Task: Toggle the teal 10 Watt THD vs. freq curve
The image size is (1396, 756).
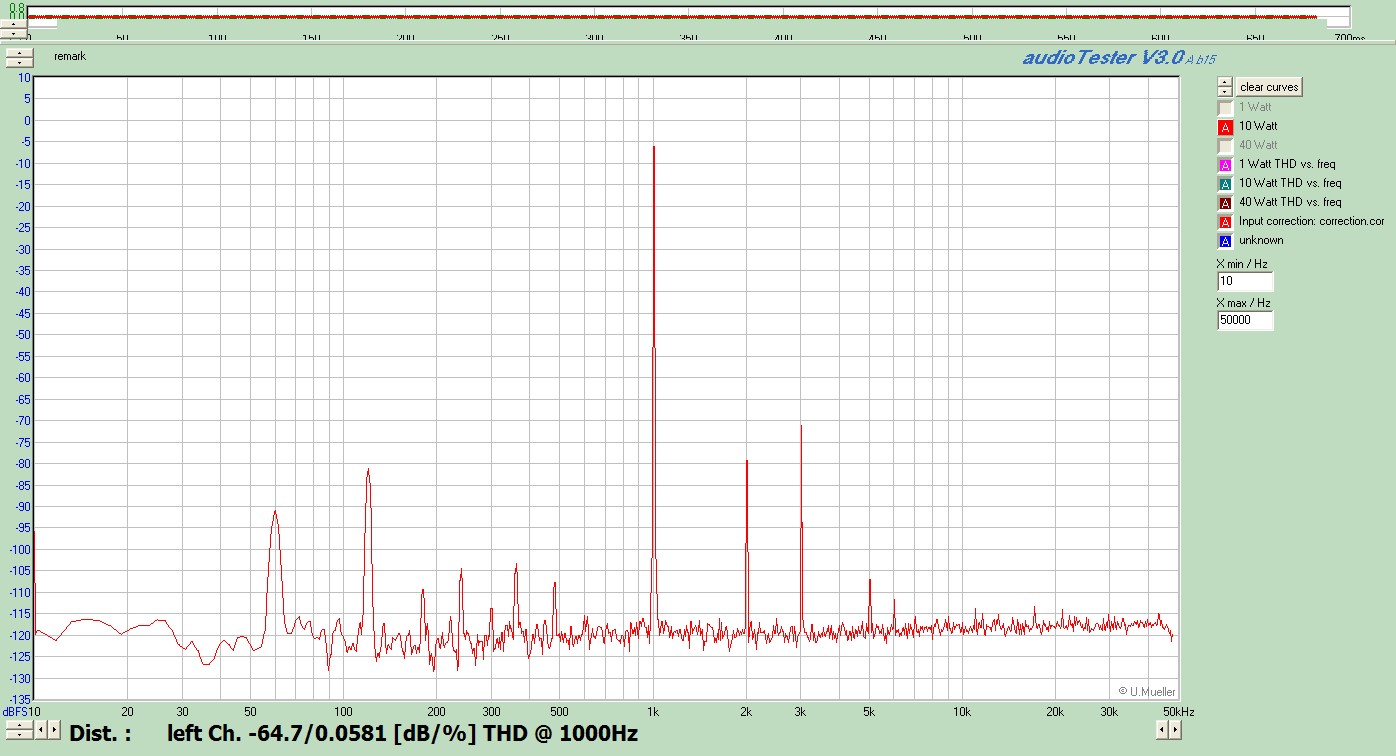Action: [x=1225, y=183]
